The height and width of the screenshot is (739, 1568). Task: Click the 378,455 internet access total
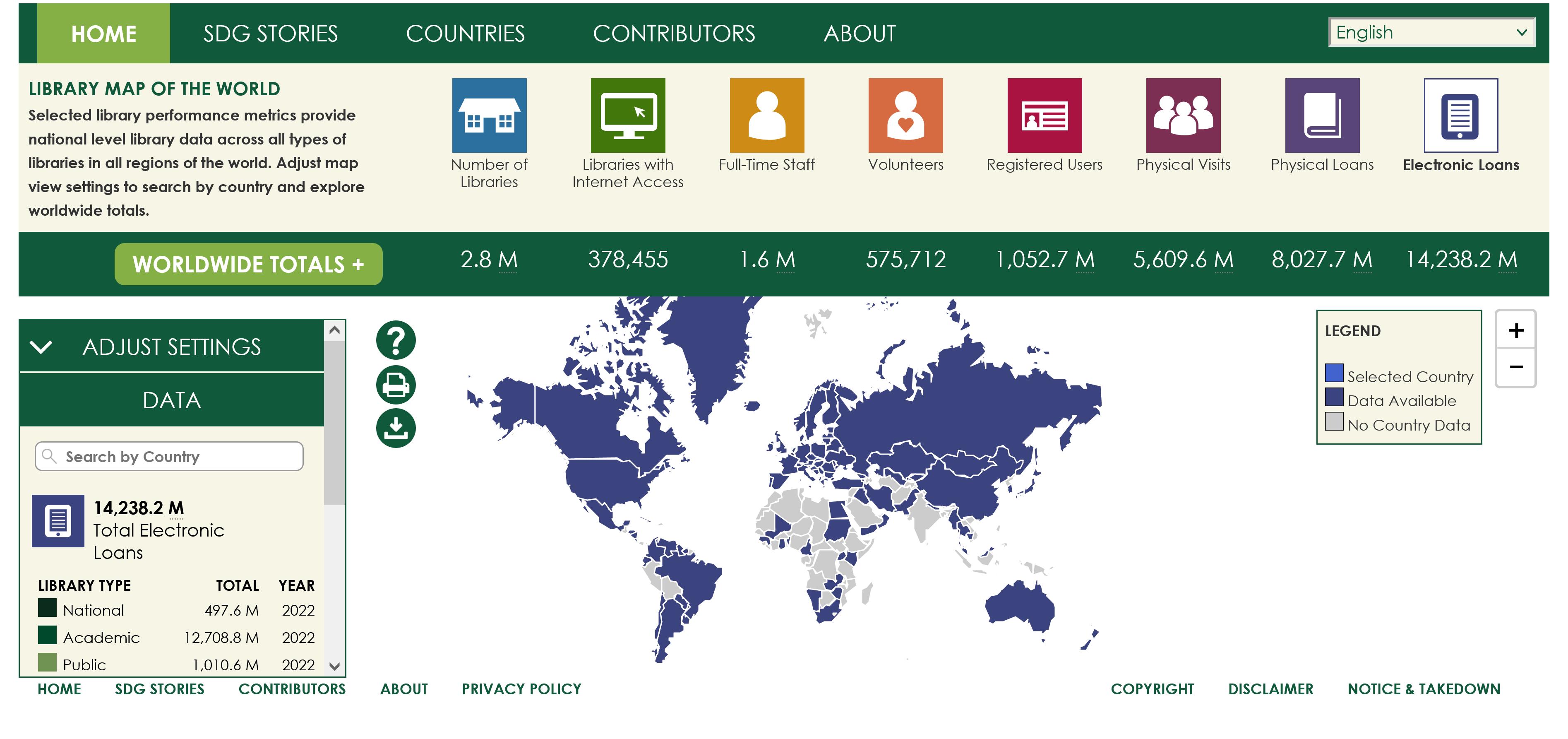[627, 260]
